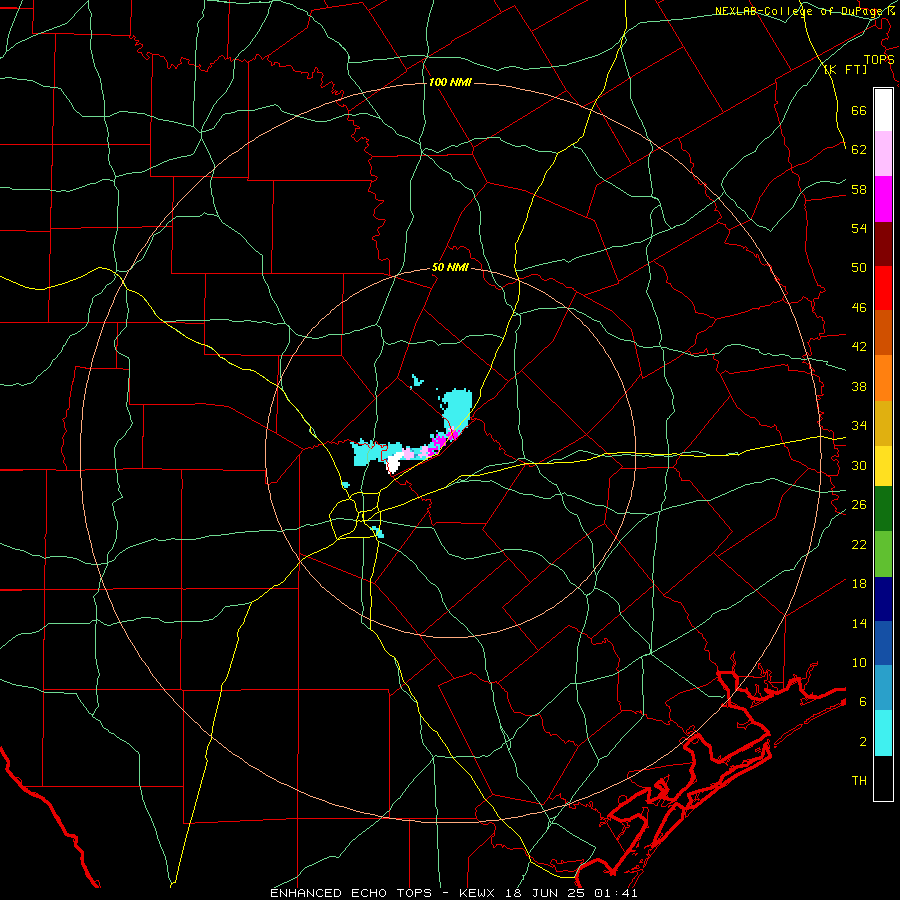Select the bright red 46-50 kft legend color
Viewport: 900px width, 900px height.
(x=883, y=288)
